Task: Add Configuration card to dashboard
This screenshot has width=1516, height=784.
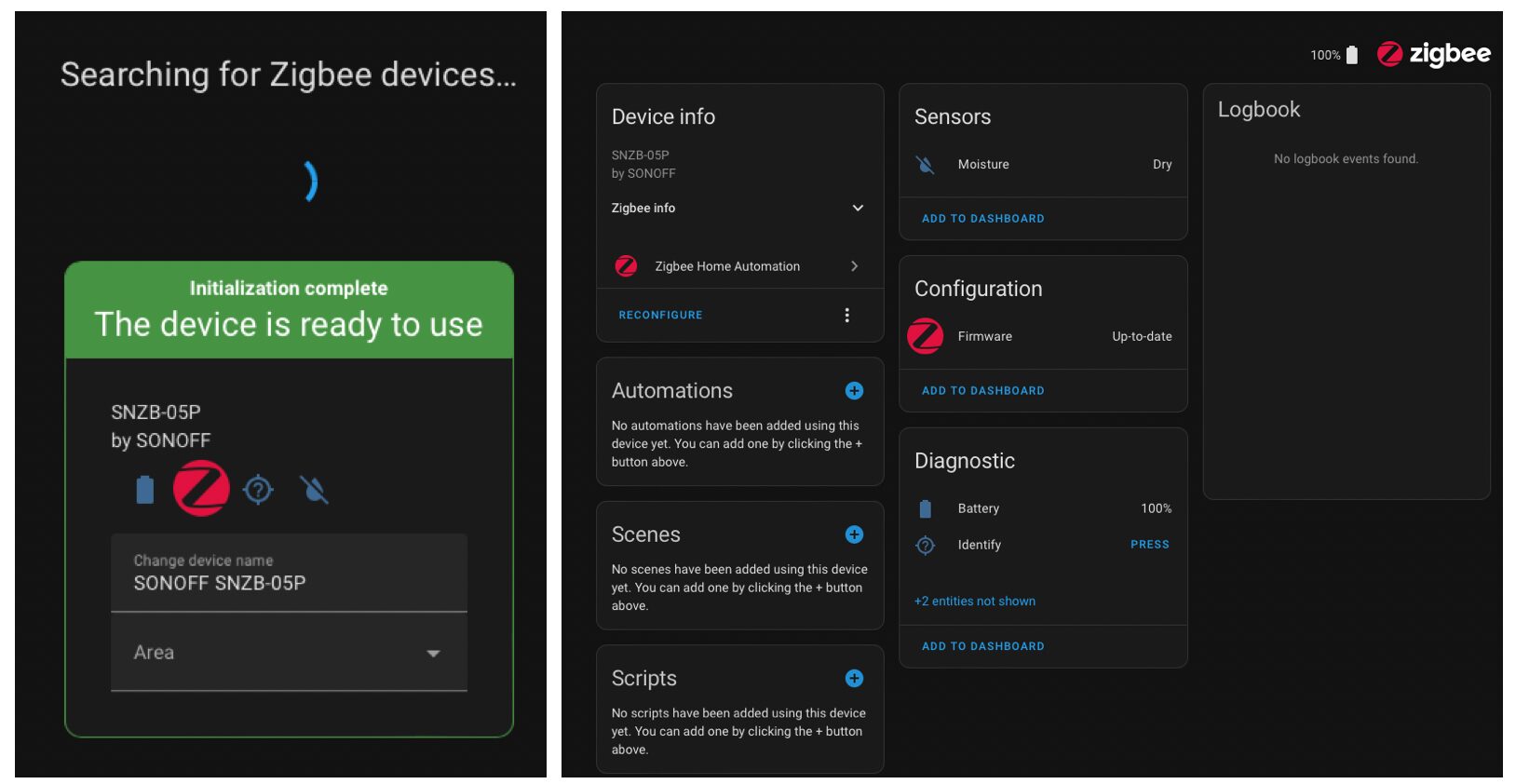Action: (x=983, y=391)
